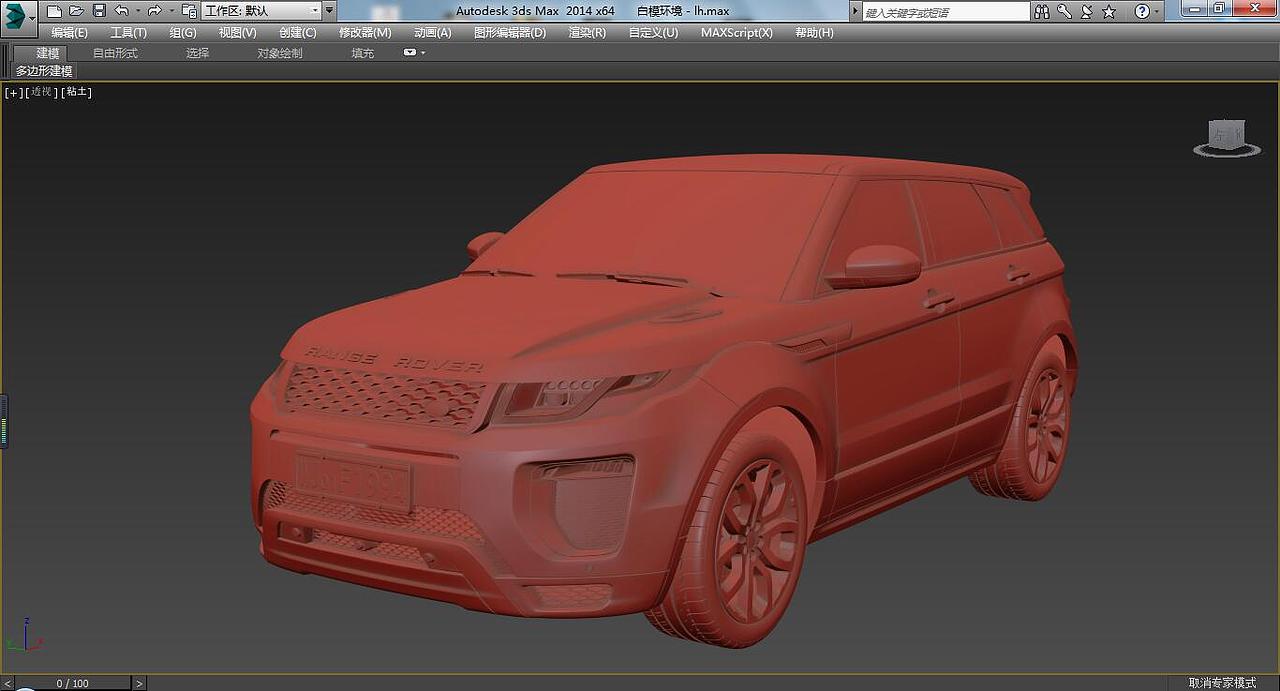Open the 帮助(H) menu

[x=814, y=32]
